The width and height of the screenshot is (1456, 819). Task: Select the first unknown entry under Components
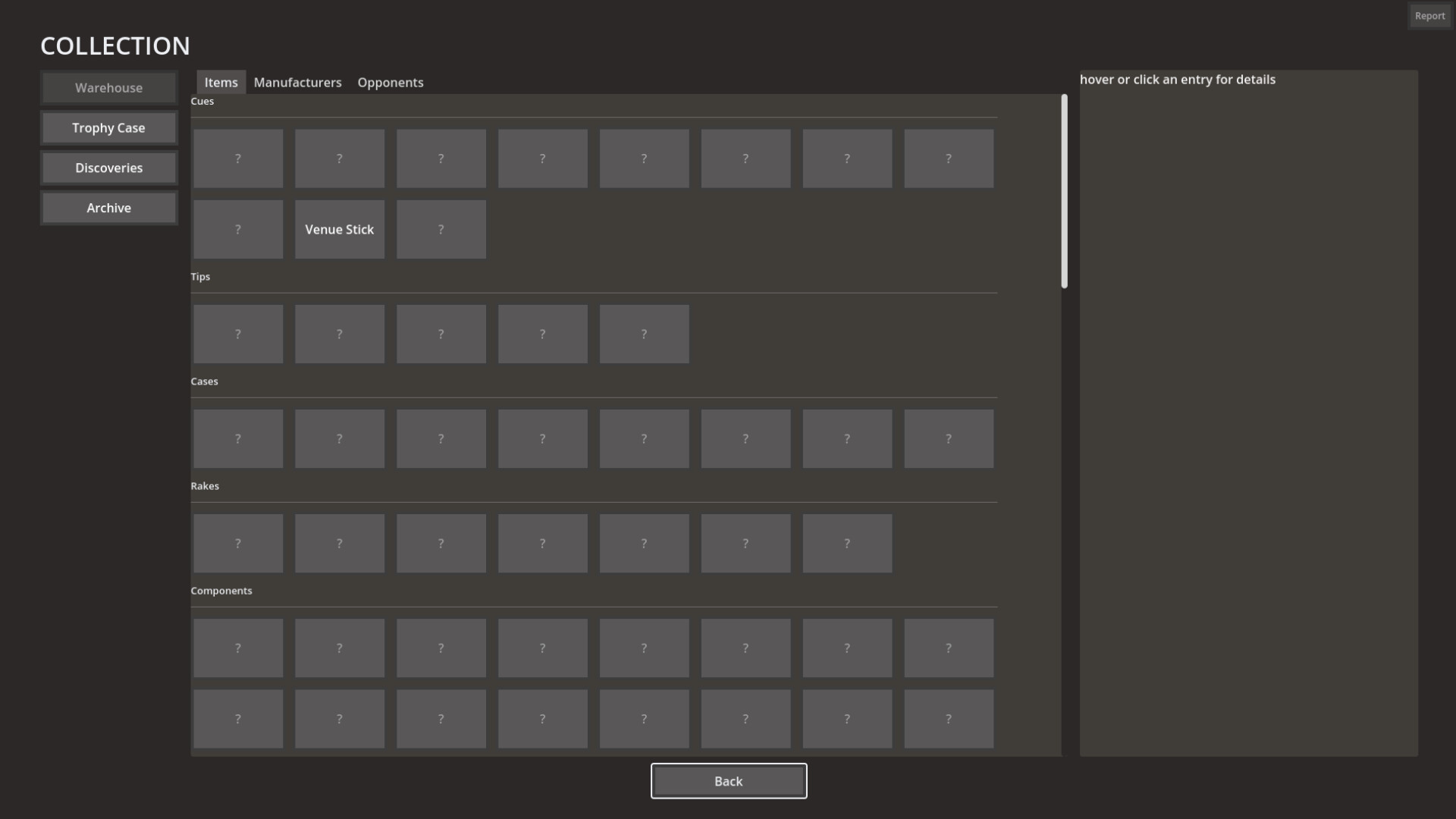(238, 648)
